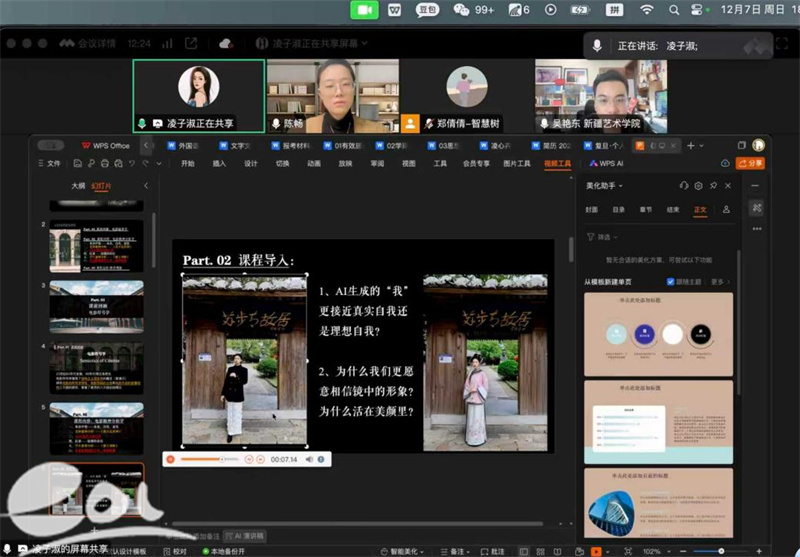Image resolution: width=800 pixels, height=557 pixels.
Task: Toggle the 跟随主题 checkbox
Action: click(671, 282)
